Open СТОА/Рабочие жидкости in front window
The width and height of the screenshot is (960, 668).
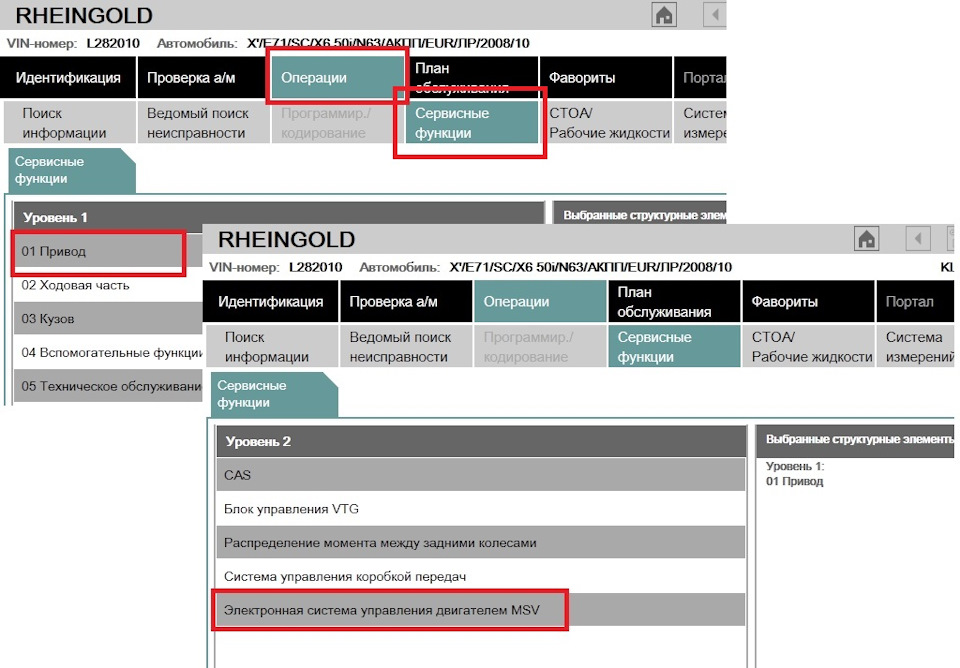click(808, 347)
